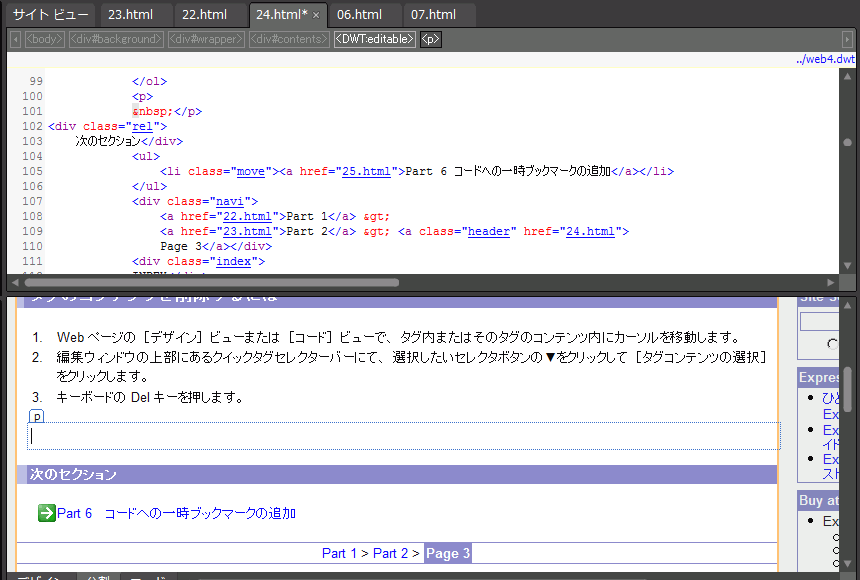Click the 'rel' class name in code
The width and height of the screenshot is (860, 580).
[x=143, y=126]
